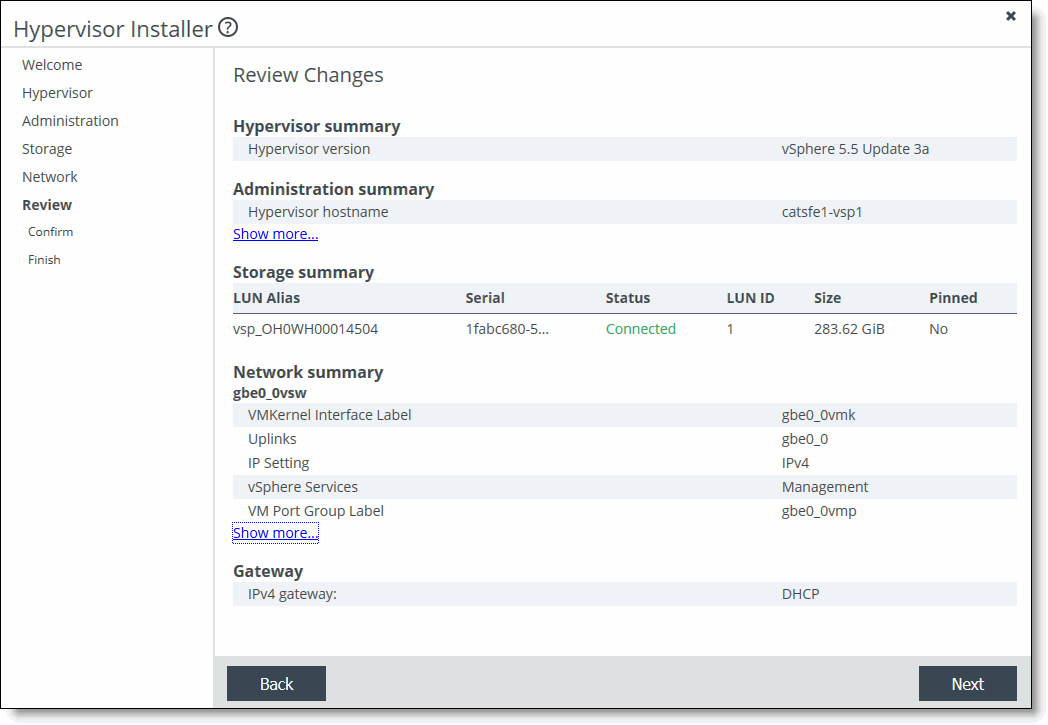Click the LUN ID column header
The width and height of the screenshot is (1048, 725).
tap(751, 298)
